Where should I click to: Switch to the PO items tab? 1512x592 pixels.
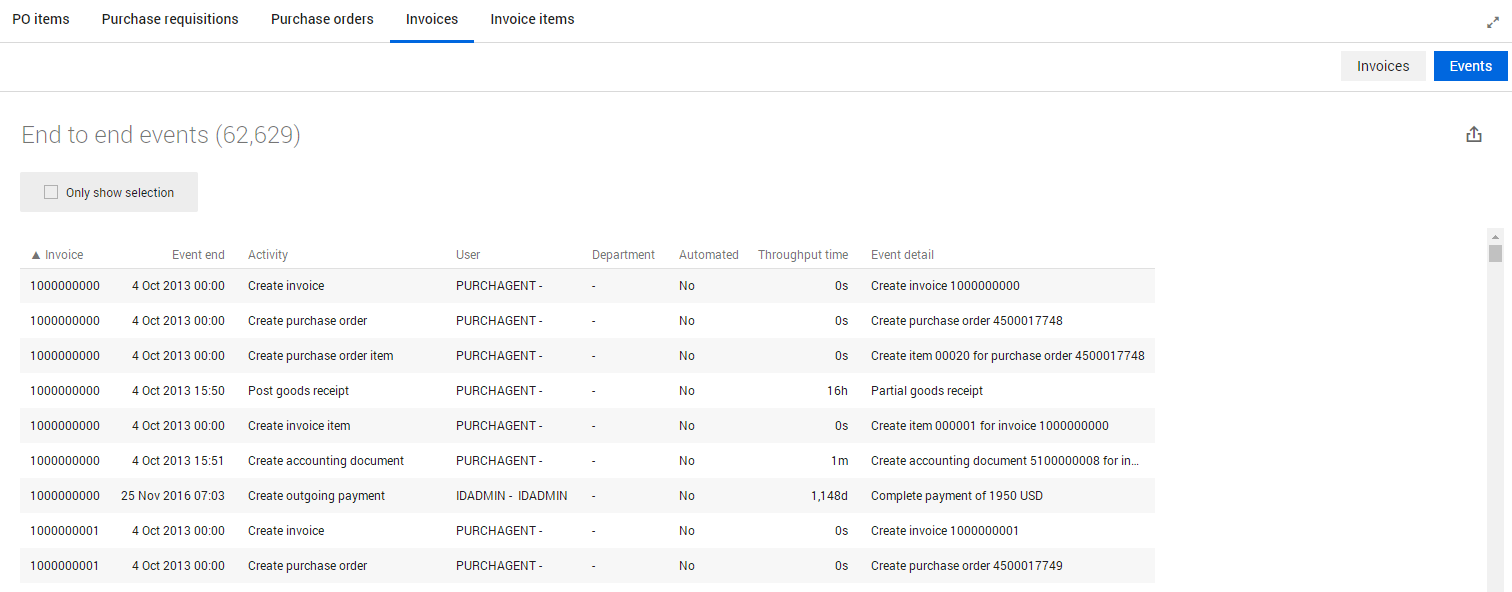[41, 20]
